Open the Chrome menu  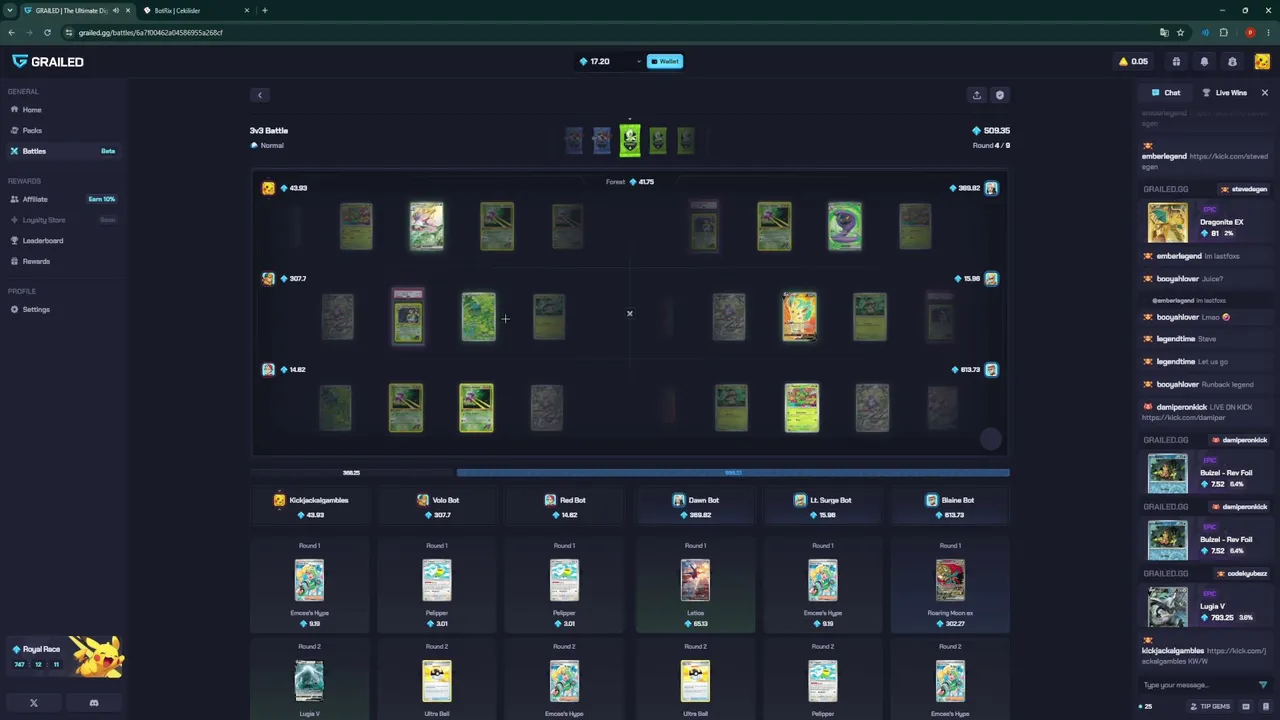pyautogui.click(x=1267, y=33)
